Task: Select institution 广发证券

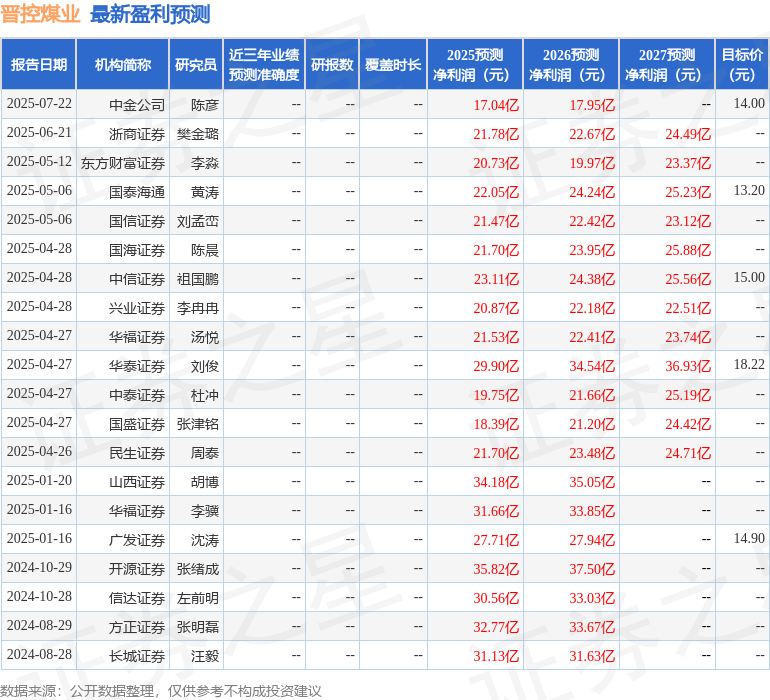Action: pos(137,539)
